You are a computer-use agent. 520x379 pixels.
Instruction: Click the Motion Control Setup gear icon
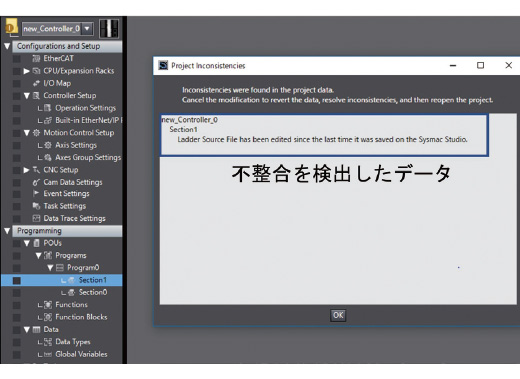pos(36,133)
